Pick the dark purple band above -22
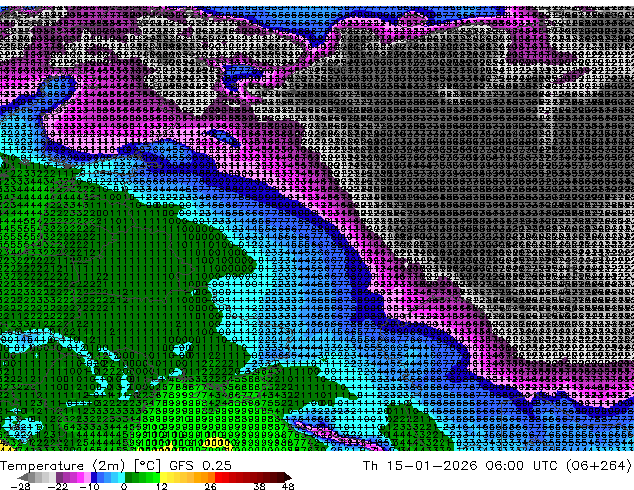This screenshot has width=634, height=490. pyautogui.click(x=59, y=477)
